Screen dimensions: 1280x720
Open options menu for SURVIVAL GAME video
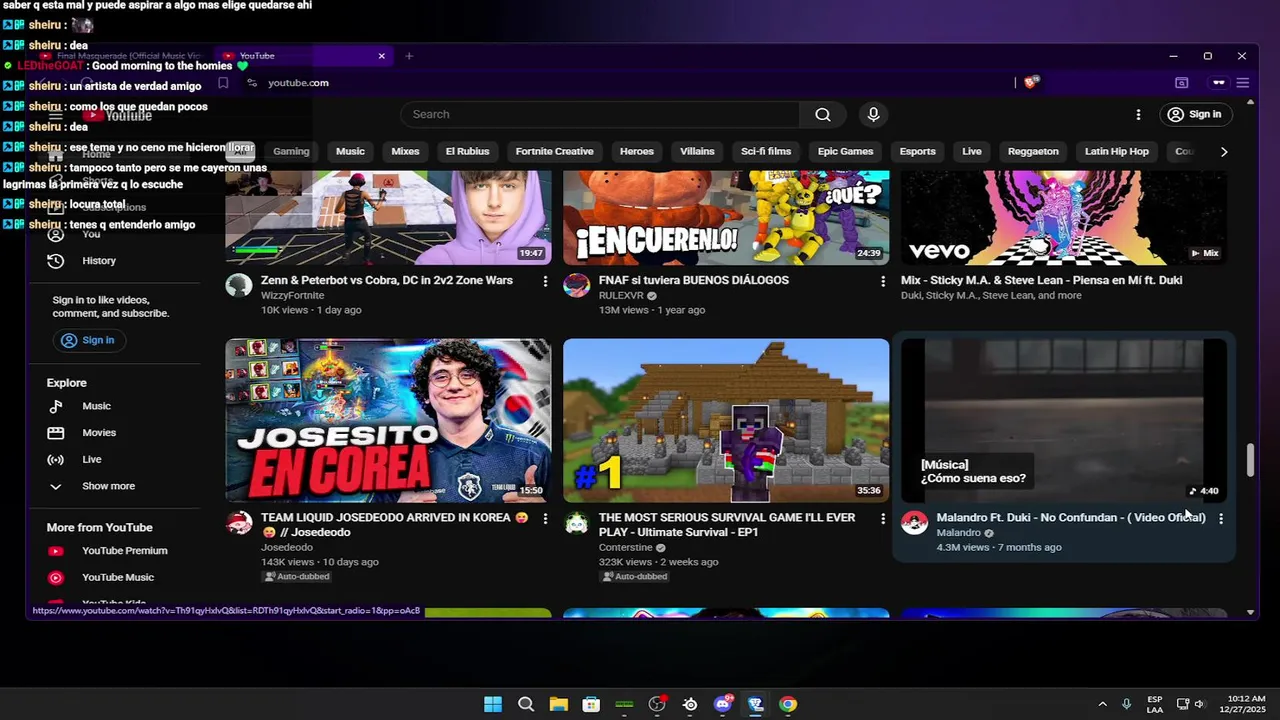coord(882,519)
